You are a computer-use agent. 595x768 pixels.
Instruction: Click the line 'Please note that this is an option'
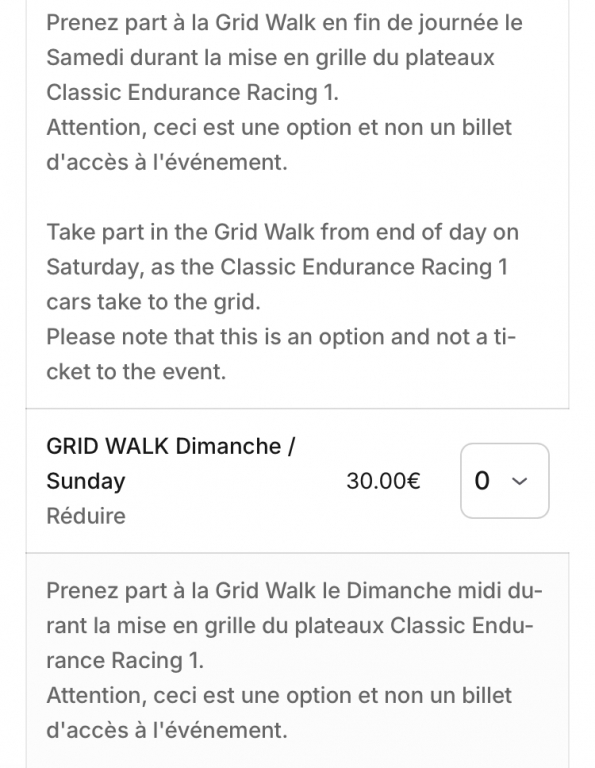point(281,337)
